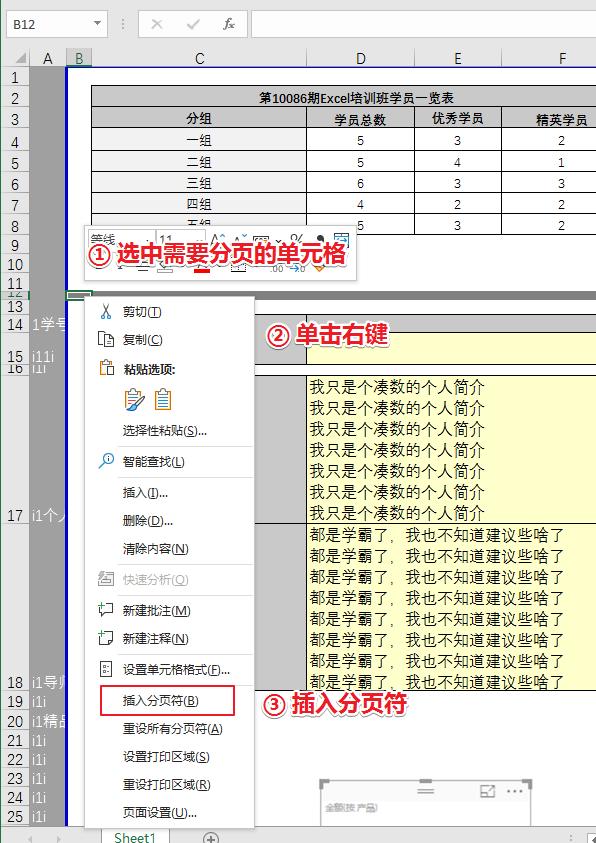The width and height of the screenshot is (596, 843).
Task: Select row 22 header
Action: point(15,759)
